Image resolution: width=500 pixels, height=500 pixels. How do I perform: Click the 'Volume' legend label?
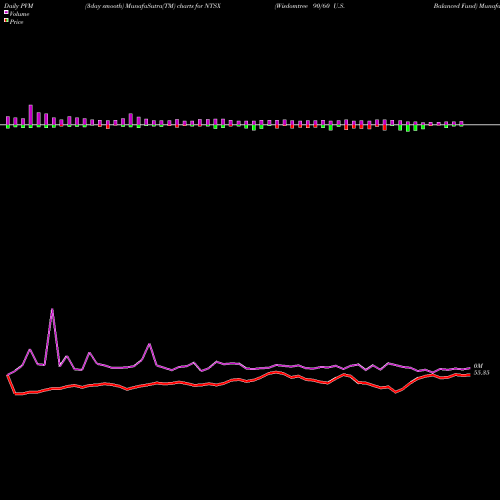coord(19,14)
